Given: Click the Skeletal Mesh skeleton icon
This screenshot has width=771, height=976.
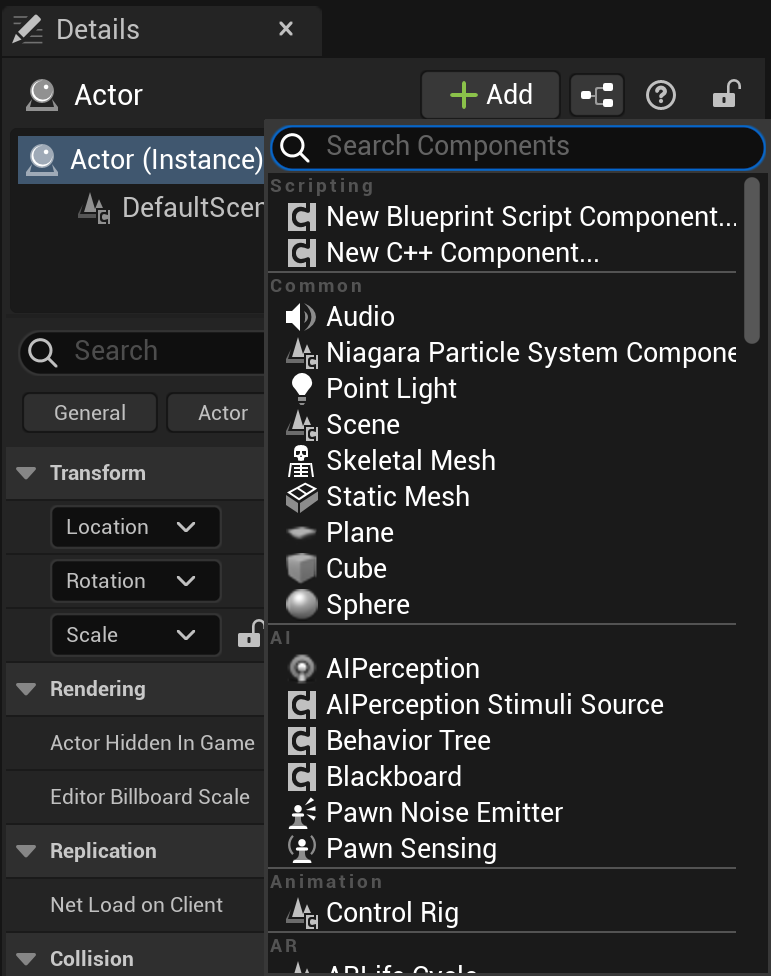Looking at the screenshot, I should click(300, 461).
